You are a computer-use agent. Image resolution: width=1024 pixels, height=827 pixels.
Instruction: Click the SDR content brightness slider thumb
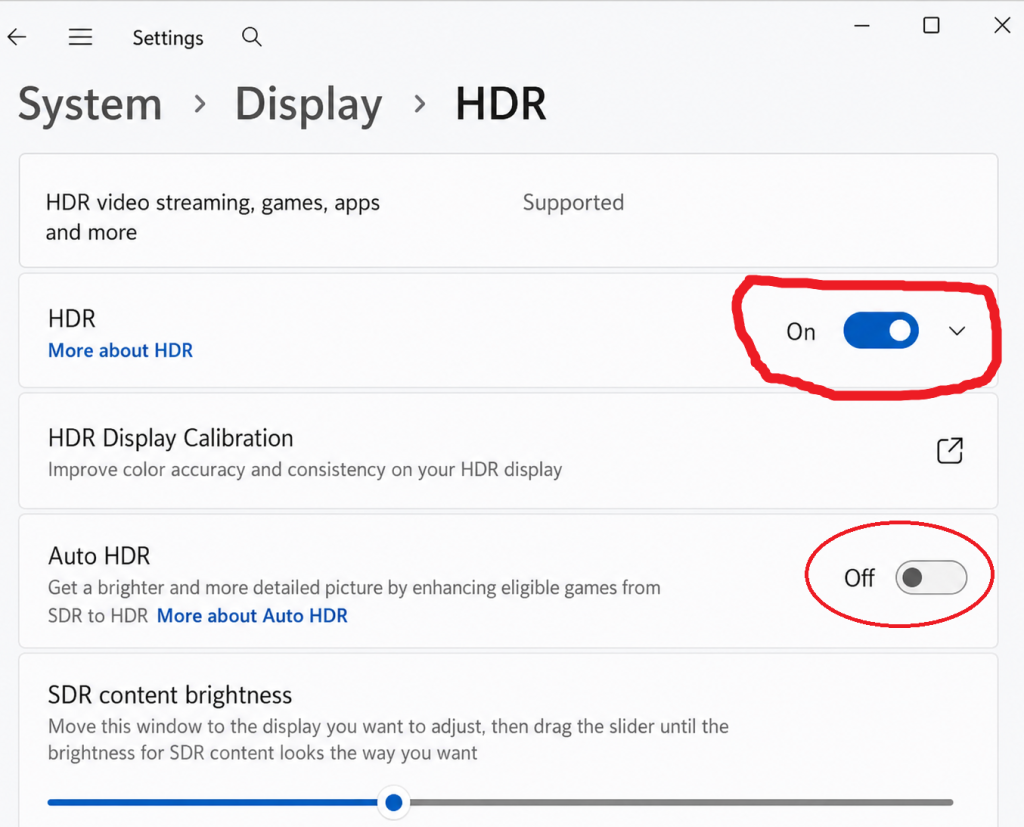tap(394, 802)
